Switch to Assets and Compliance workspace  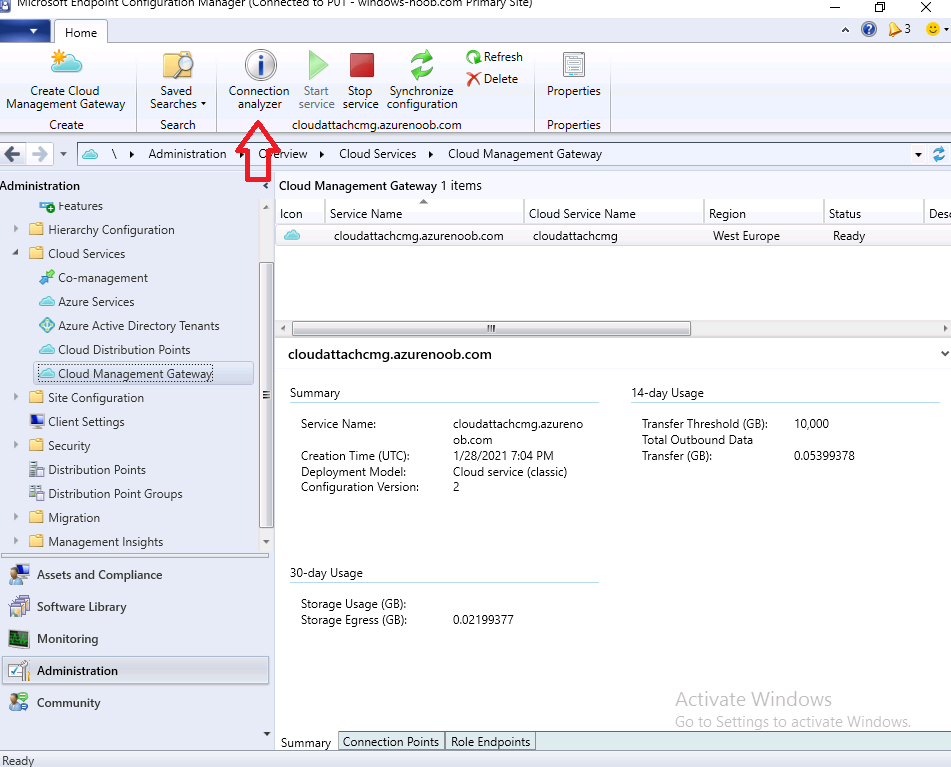pos(135,575)
